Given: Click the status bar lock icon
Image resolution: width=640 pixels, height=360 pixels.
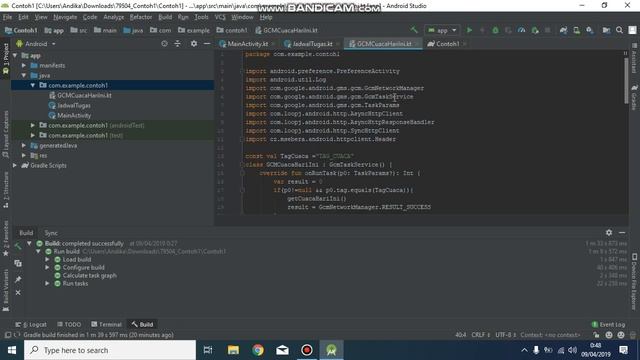Looking at the screenshot, I should tap(596, 335).
